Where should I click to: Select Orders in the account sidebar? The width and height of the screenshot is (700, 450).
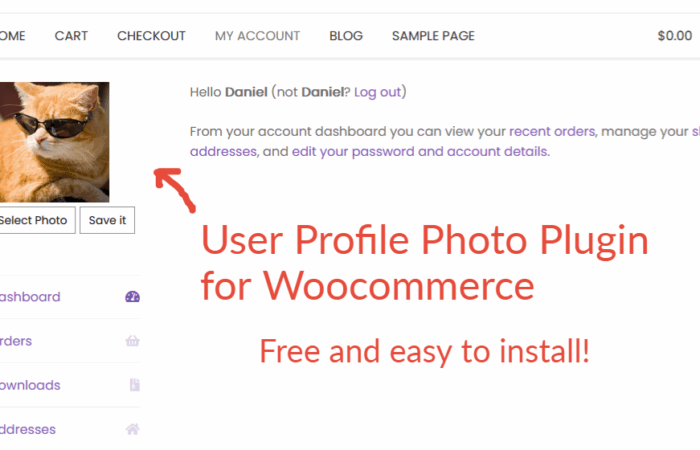[16, 341]
